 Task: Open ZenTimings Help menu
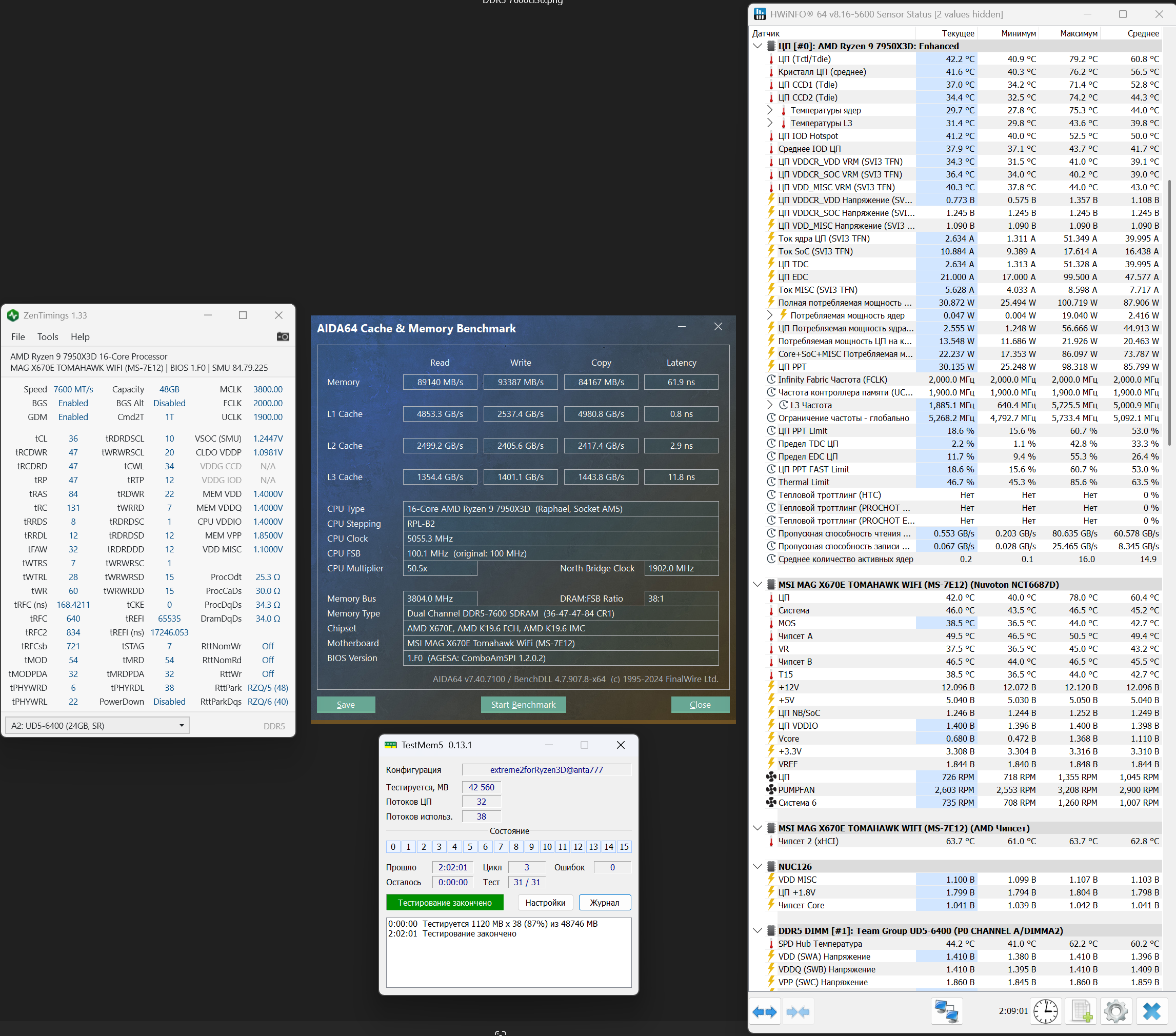(80, 336)
